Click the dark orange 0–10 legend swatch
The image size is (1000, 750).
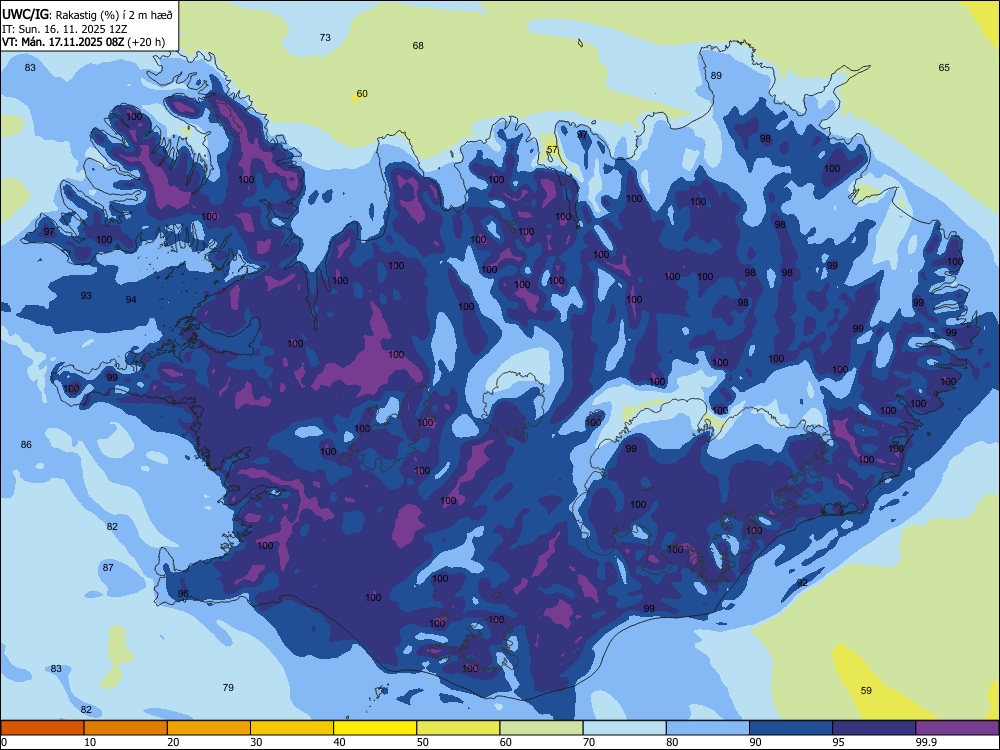[x=42, y=728]
